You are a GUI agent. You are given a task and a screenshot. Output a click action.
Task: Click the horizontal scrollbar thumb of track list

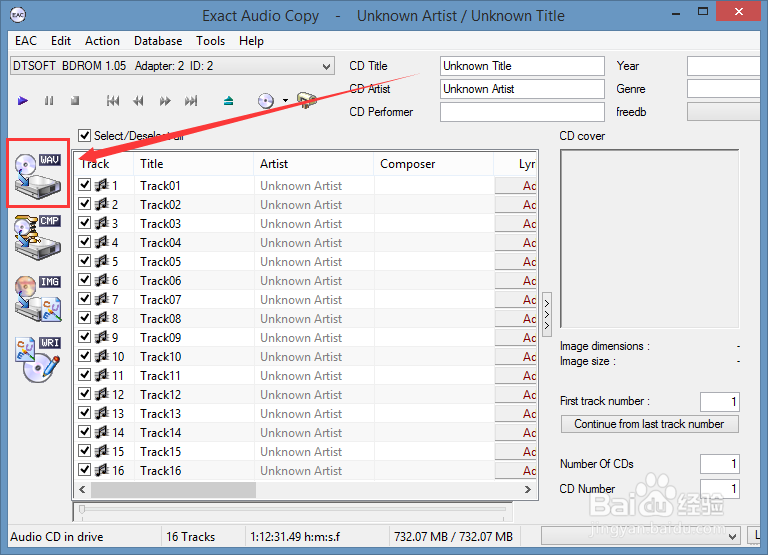click(173, 489)
